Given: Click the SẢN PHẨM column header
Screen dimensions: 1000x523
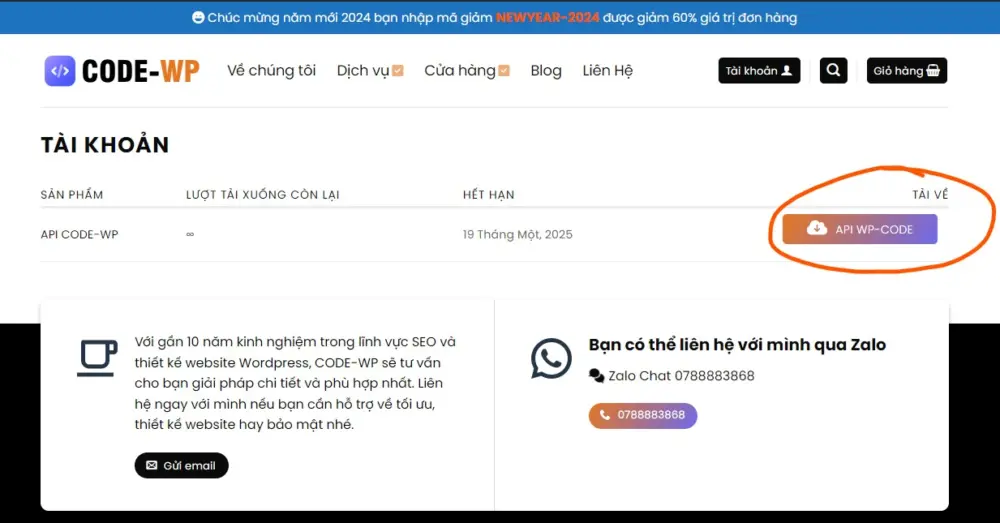Looking at the screenshot, I should click(71, 195).
